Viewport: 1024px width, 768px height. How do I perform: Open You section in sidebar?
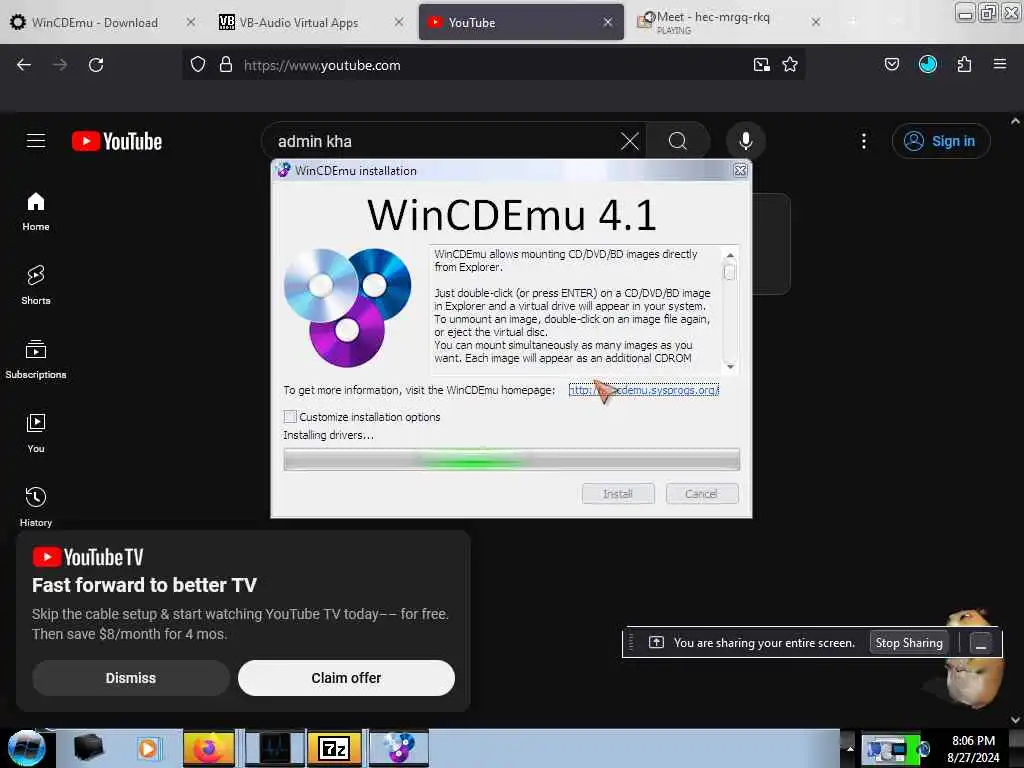pyautogui.click(x=36, y=433)
